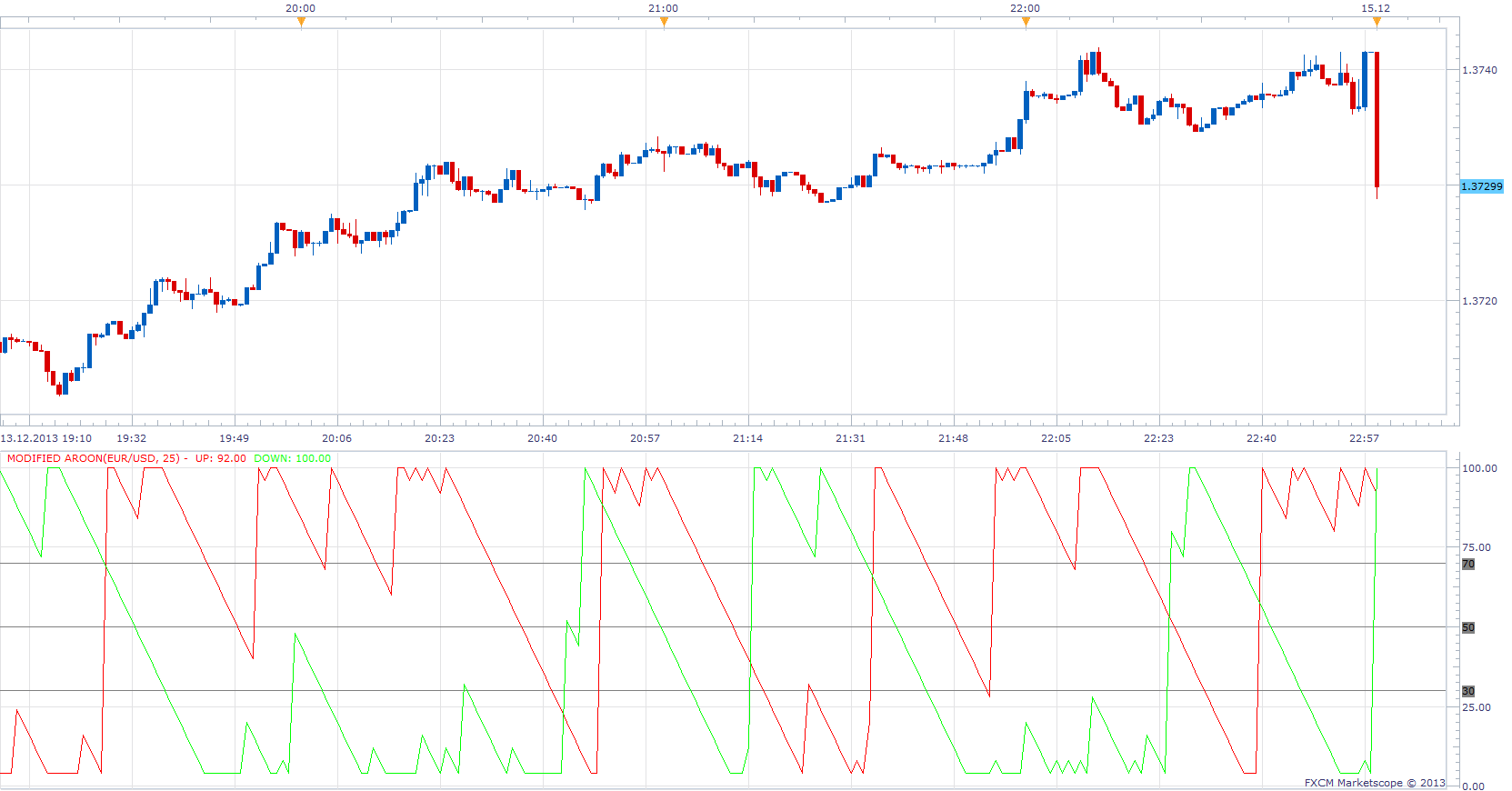The width and height of the screenshot is (1512, 791).
Task: Click the 20:00 hour marker triangle
Action: coord(301,23)
